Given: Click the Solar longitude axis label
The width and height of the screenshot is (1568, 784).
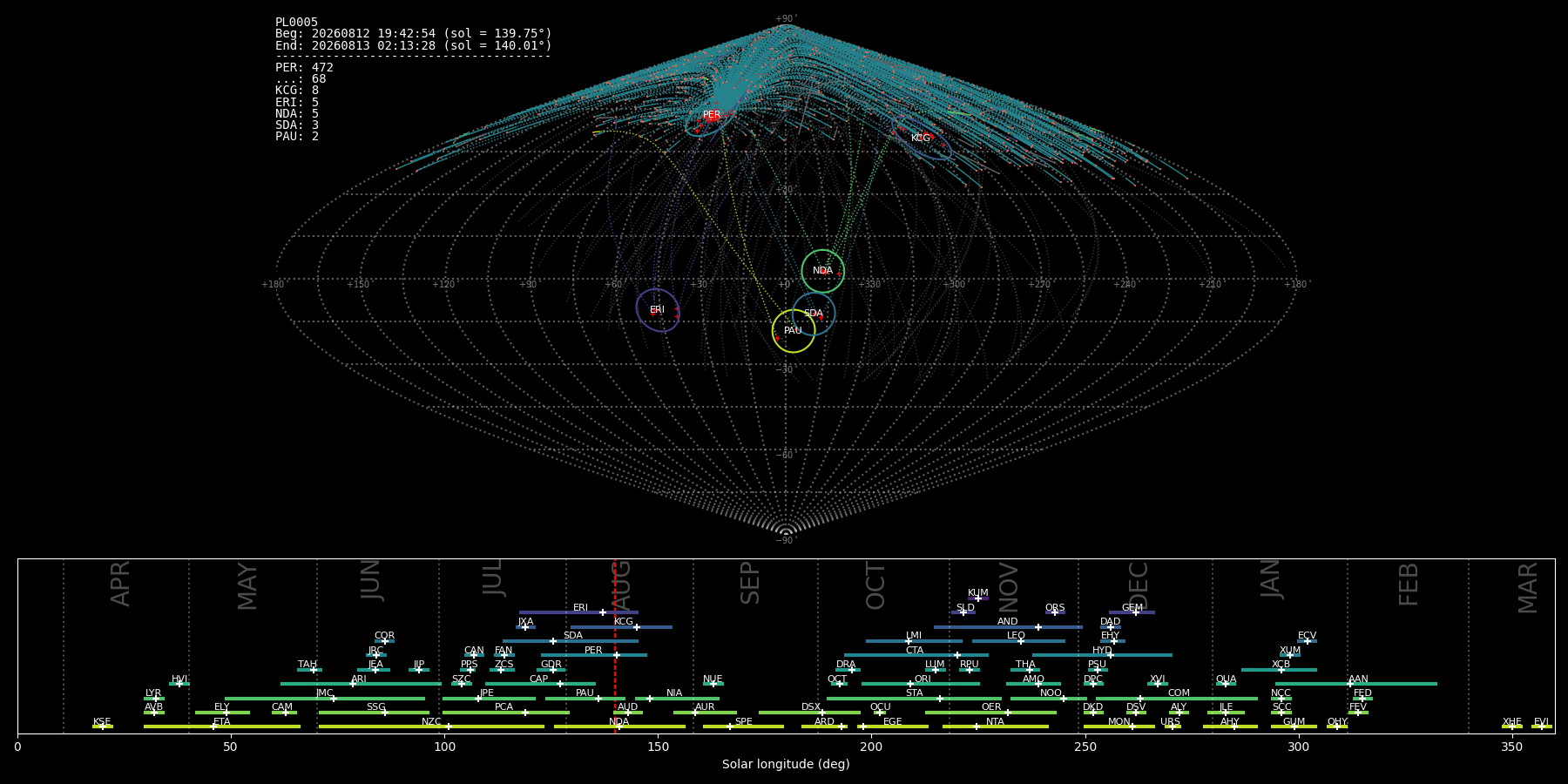Looking at the screenshot, I should click(786, 764).
